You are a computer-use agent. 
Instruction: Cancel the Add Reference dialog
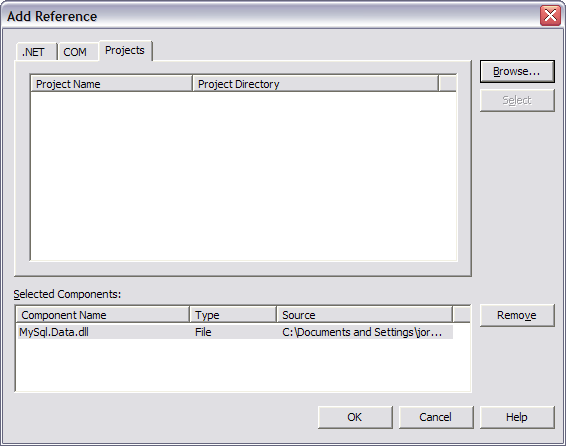point(436,417)
